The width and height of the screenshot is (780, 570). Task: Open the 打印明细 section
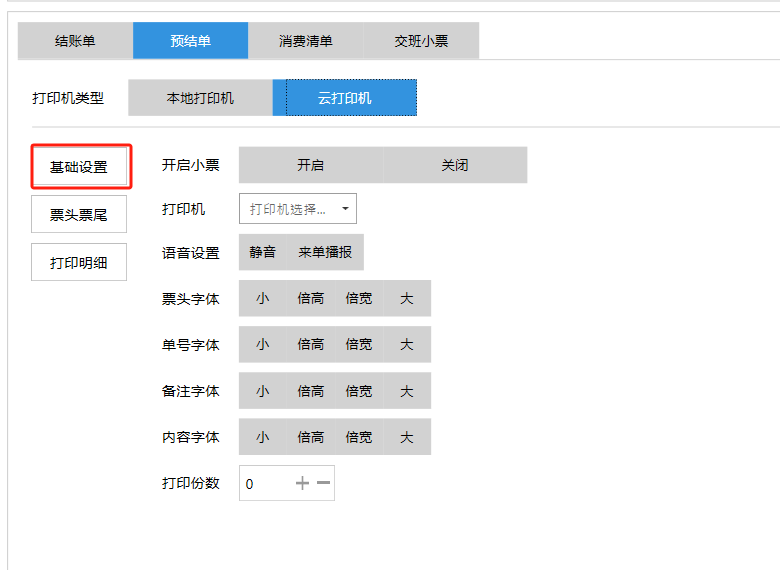[x=79, y=262]
